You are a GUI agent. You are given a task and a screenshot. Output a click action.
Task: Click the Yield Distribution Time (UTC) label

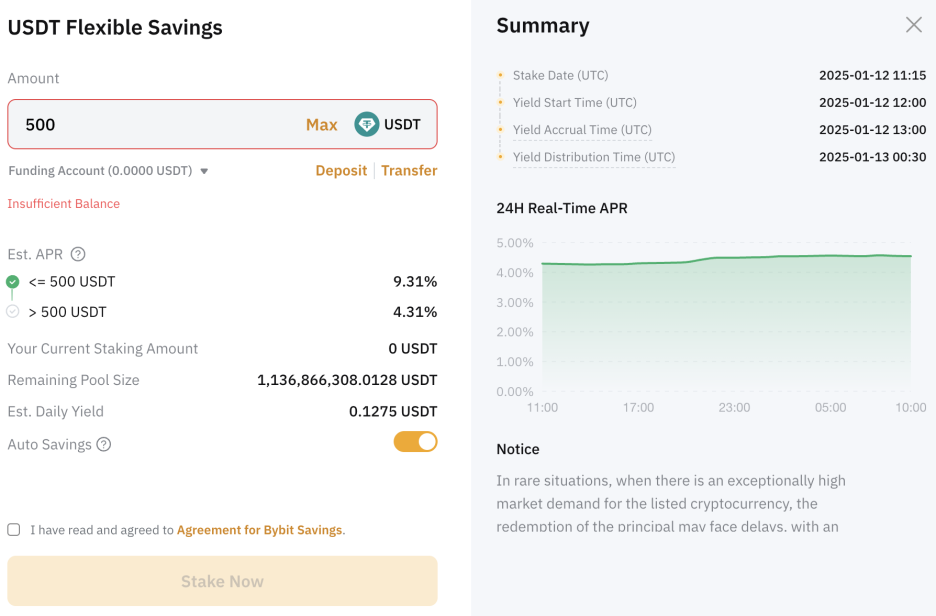[x=594, y=157]
